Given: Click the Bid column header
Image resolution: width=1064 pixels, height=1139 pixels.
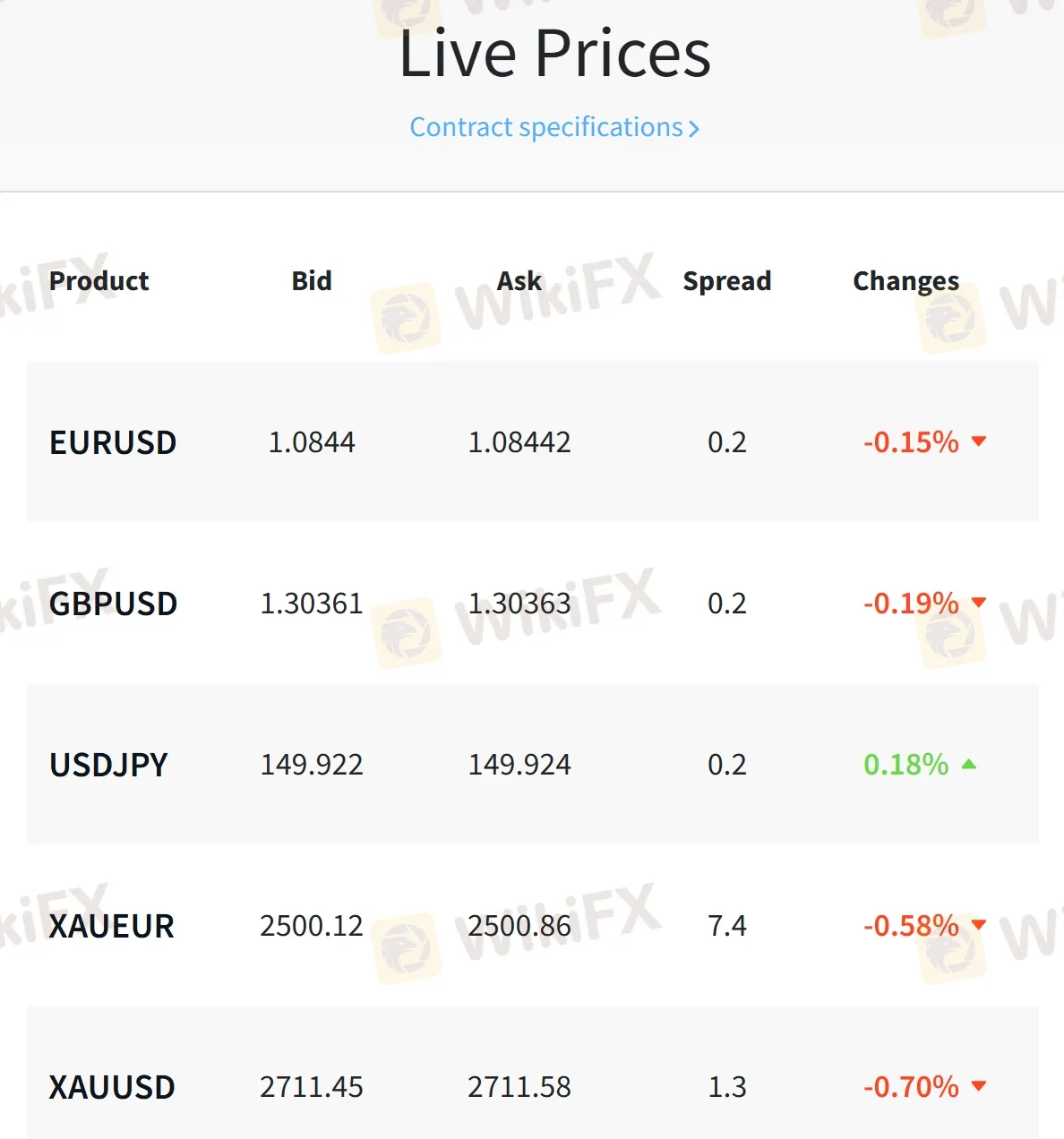Looking at the screenshot, I should coord(312,281).
